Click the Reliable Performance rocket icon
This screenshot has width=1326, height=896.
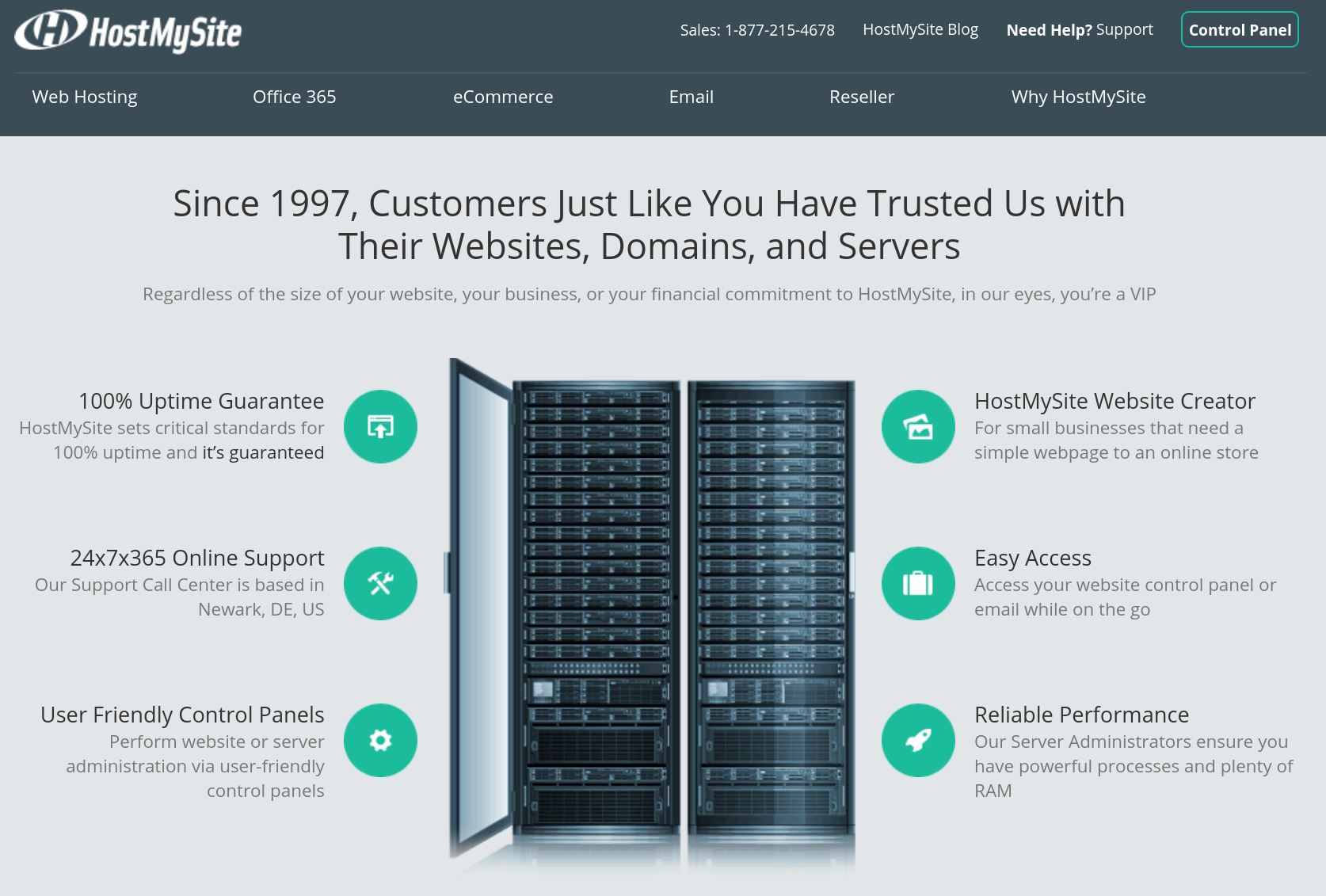pos(918,740)
